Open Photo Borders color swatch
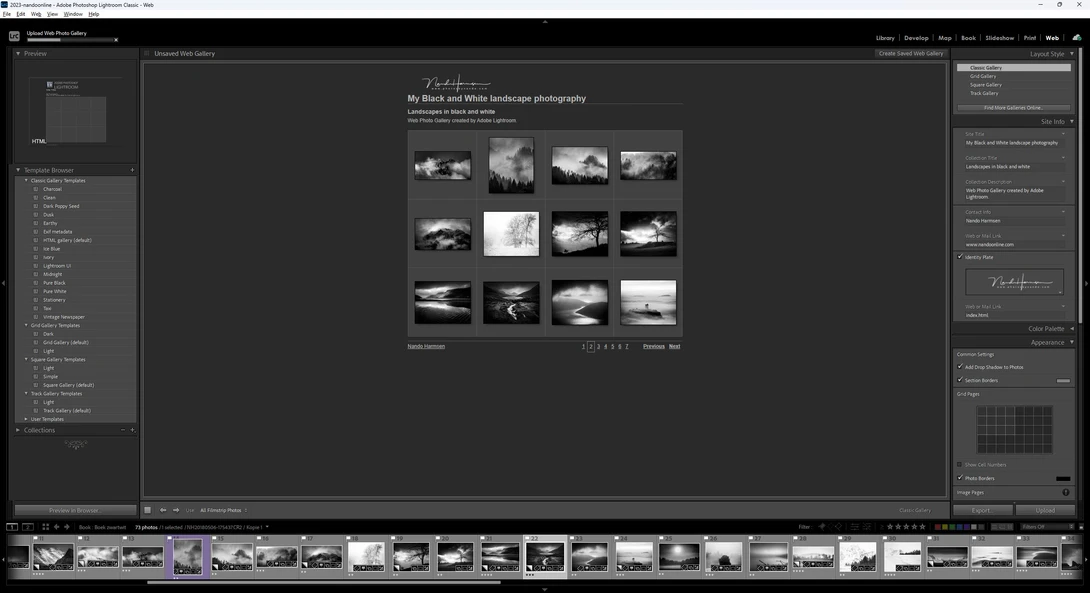Image resolution: width=1090 pixels, height=593 pixels. coord(1063,478)
